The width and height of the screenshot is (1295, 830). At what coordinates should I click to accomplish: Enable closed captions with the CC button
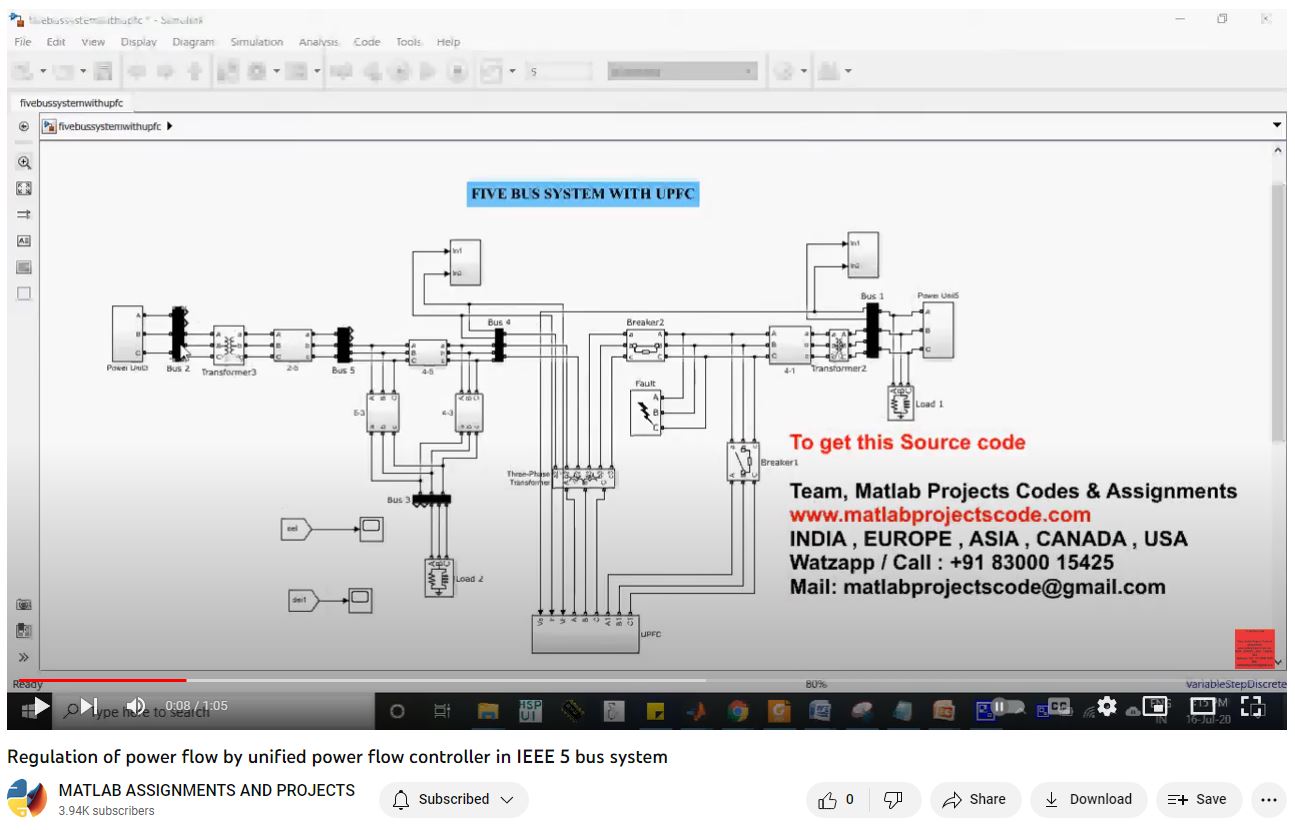1058,706
